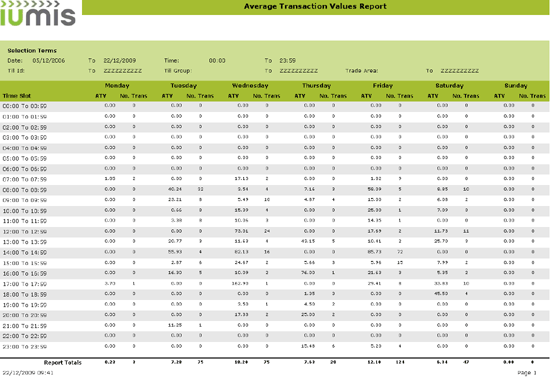Screen dimensions: 550x380
Task: Click the Saturday column header
Action: (x=449, y=86)
